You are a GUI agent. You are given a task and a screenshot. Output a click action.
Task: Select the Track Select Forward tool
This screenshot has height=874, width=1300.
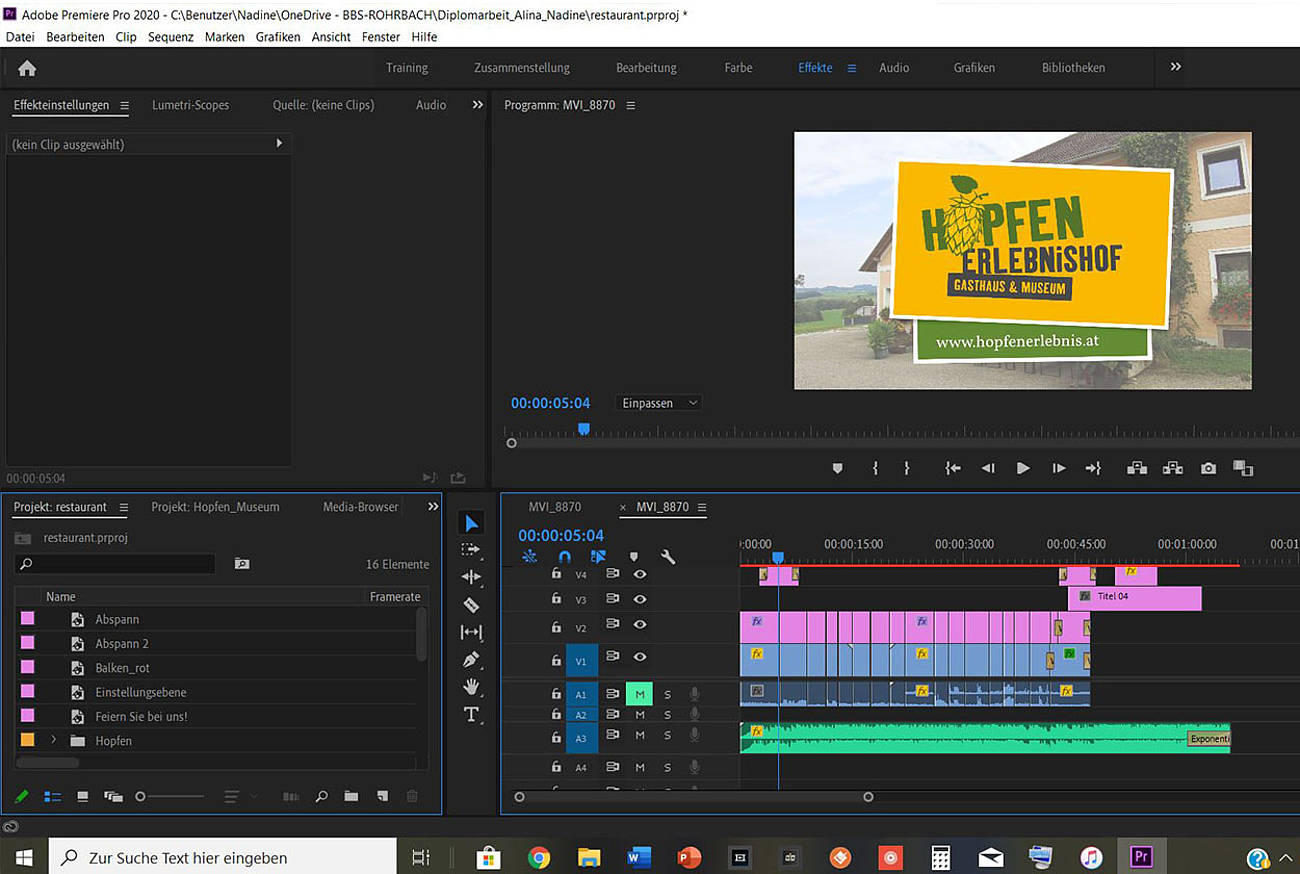click(471, 550)
